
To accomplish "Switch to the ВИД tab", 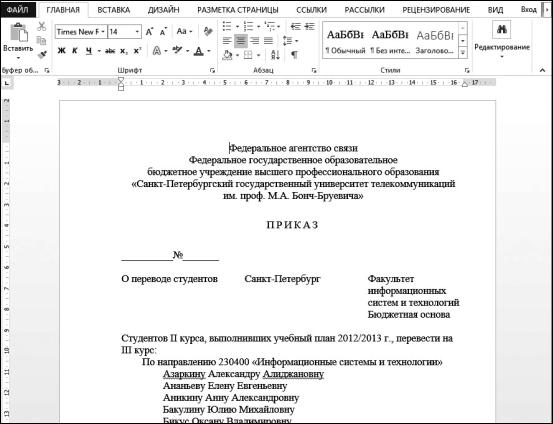I will click(496, 10).
